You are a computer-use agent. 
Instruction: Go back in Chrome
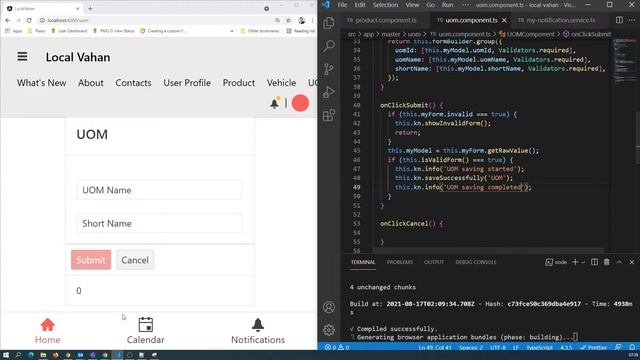(x=8, y=20)
